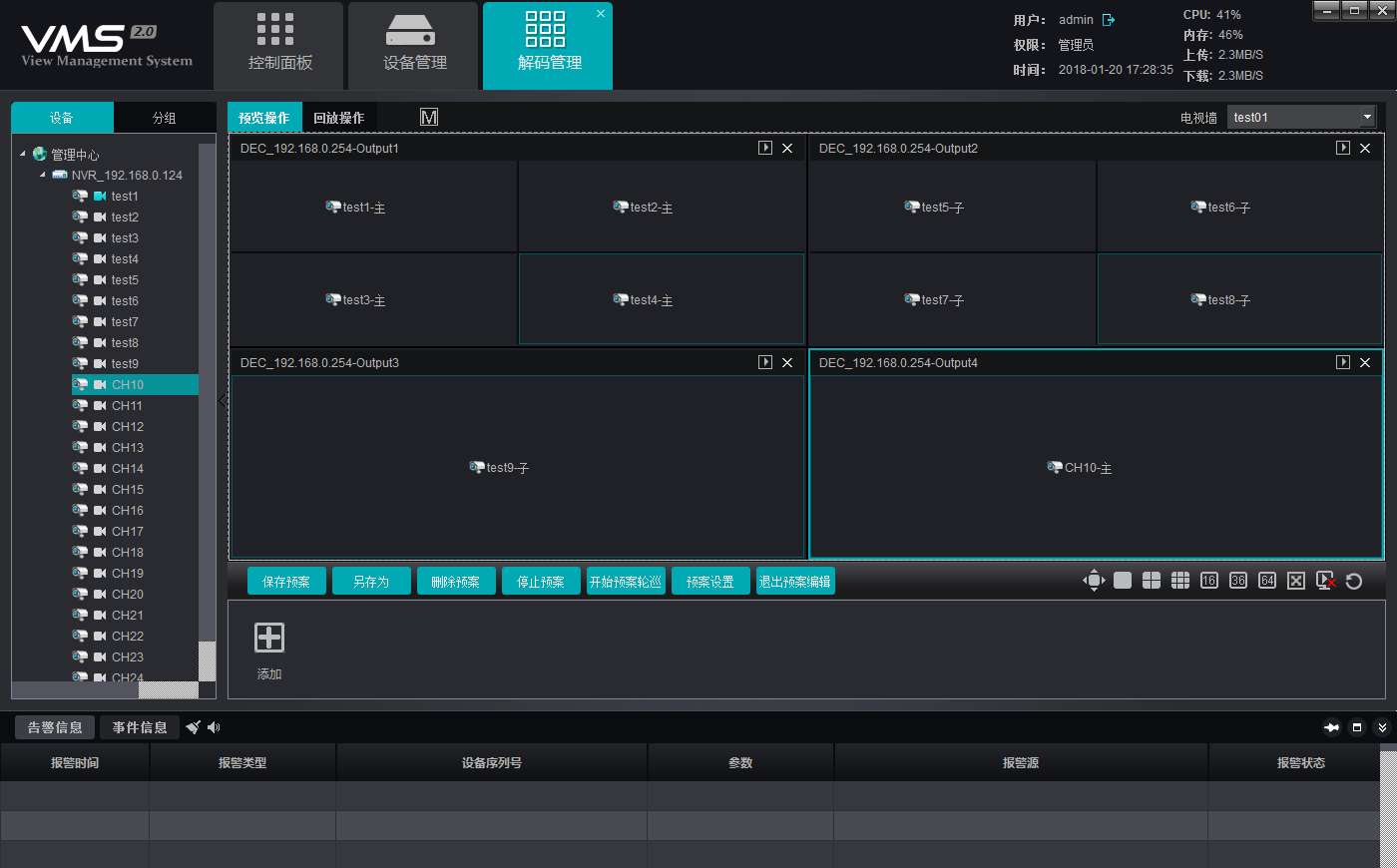Click the 停止预案 button
Image resolution: width=1397 pixels, height=868 pixels.
click(x=541, y=582)
